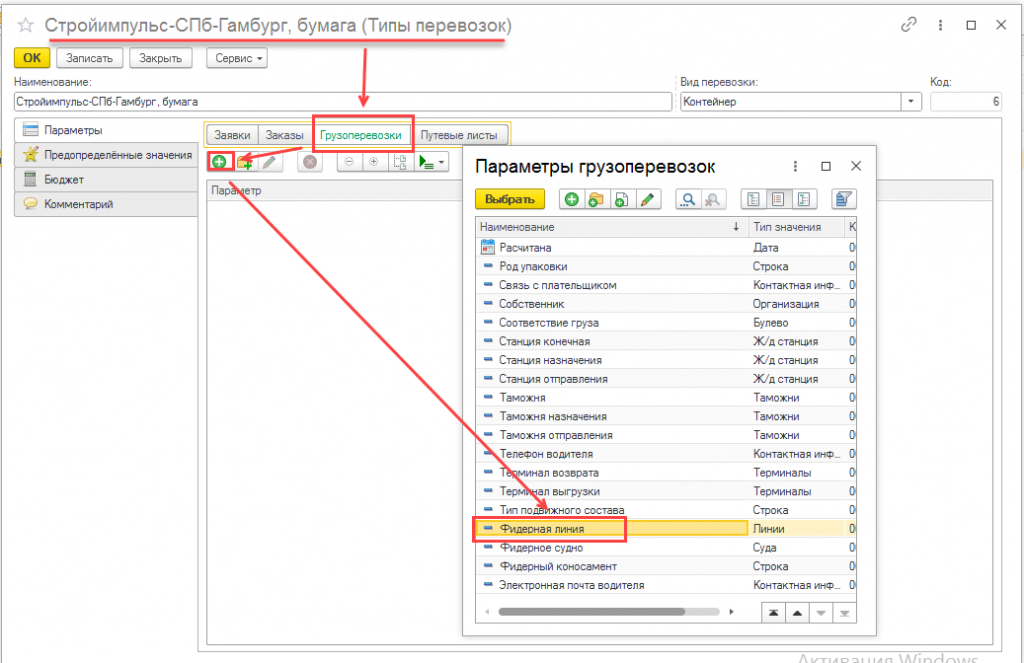Viewport: 1024px width, 663px height.
Task: Open three-dot menu in Параметры грузоперевозок dialog
Action: point(795,167)
